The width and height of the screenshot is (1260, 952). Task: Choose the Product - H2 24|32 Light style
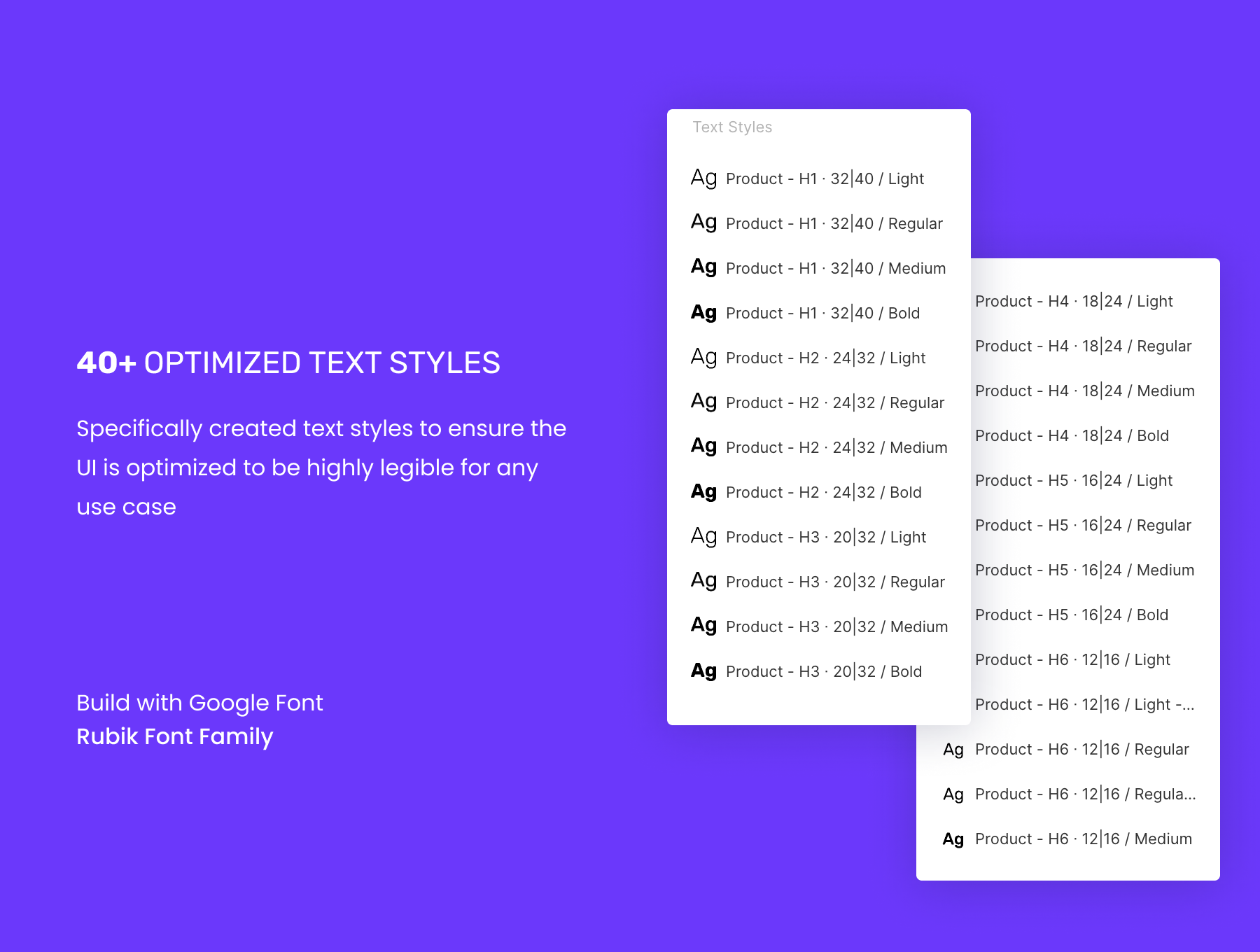pos(825,358)
